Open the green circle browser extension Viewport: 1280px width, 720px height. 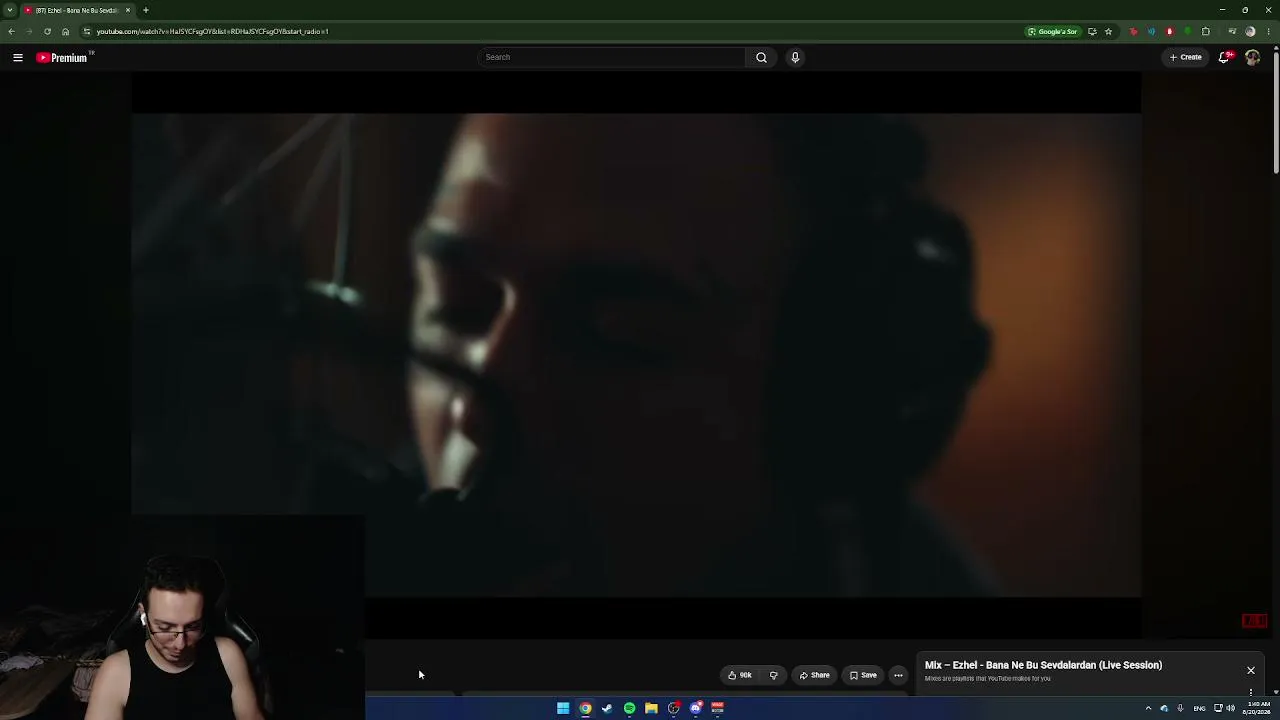(1187, 31)
